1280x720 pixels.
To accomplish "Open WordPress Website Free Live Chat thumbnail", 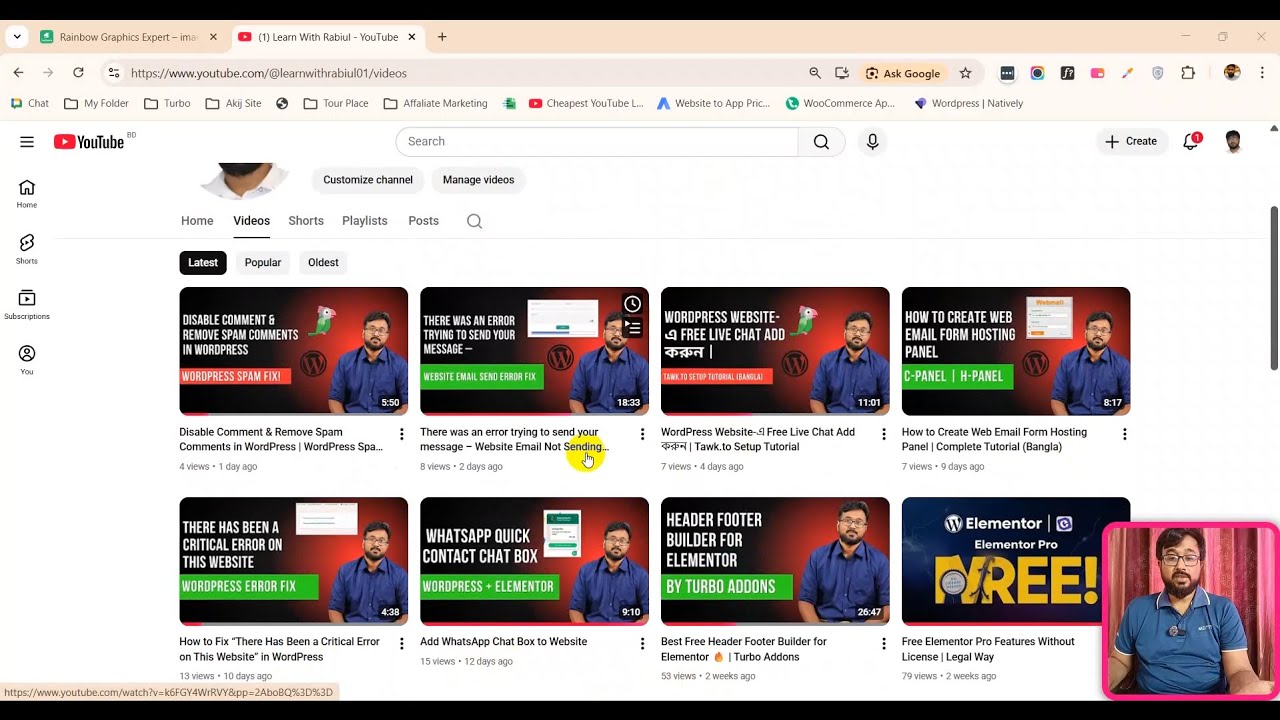I will click(775, 351).
